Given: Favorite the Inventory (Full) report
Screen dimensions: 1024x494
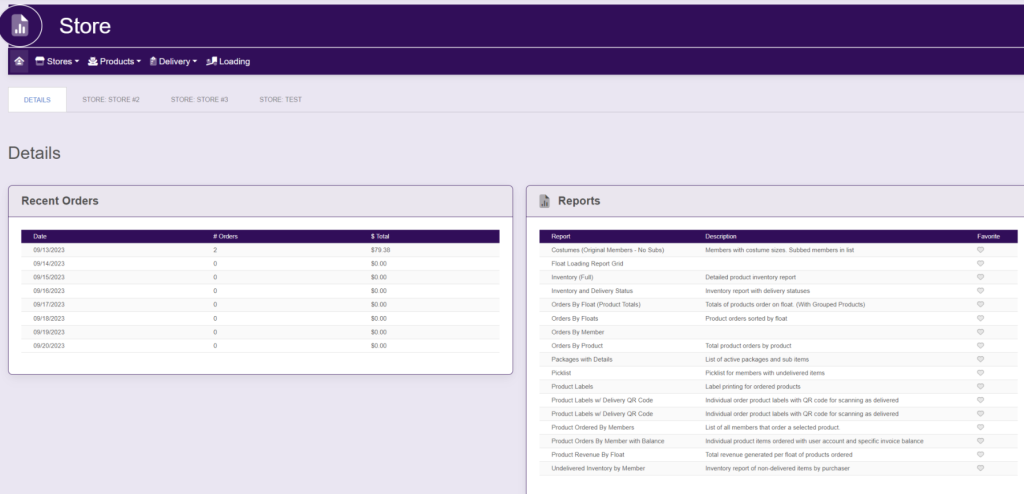Looking at the screenshot, I should (981, 277).
